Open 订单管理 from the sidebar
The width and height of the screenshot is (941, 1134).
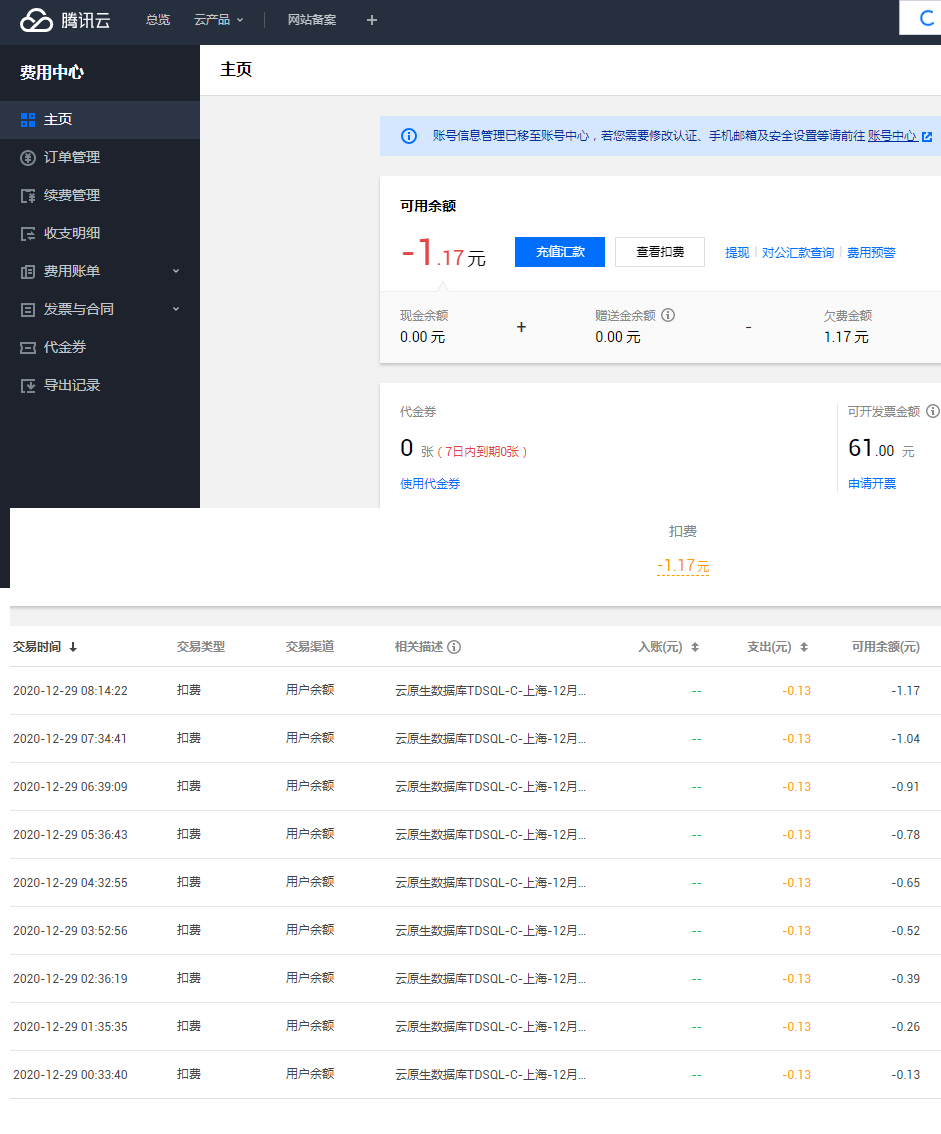71,157
